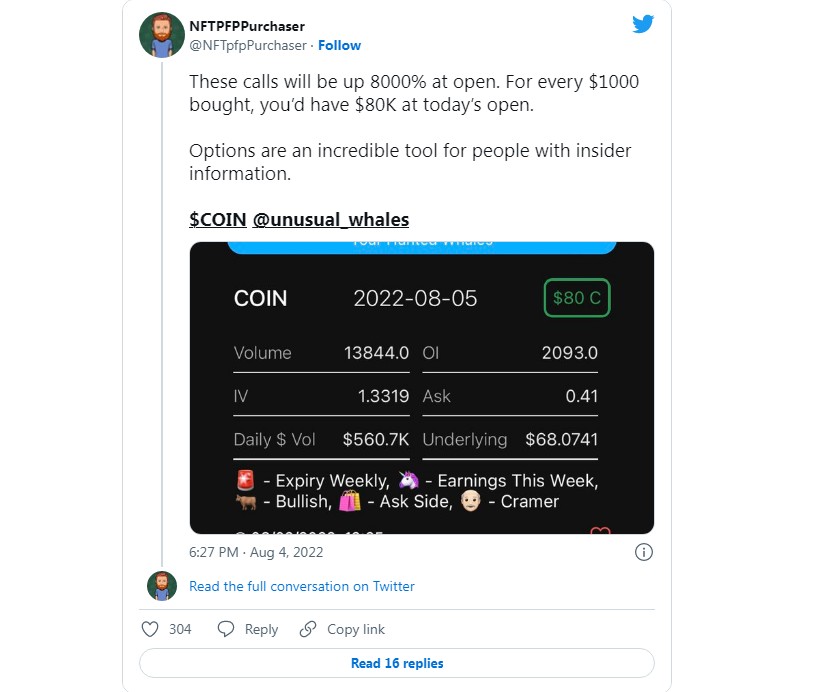Click the tweet timestamp Aug 4, 2022
830x692 pixels.
click(256, 552)
